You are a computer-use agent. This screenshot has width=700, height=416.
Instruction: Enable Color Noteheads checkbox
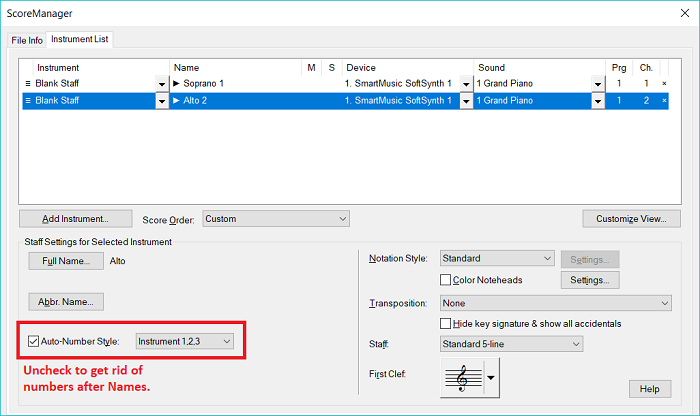coord(446,280)
